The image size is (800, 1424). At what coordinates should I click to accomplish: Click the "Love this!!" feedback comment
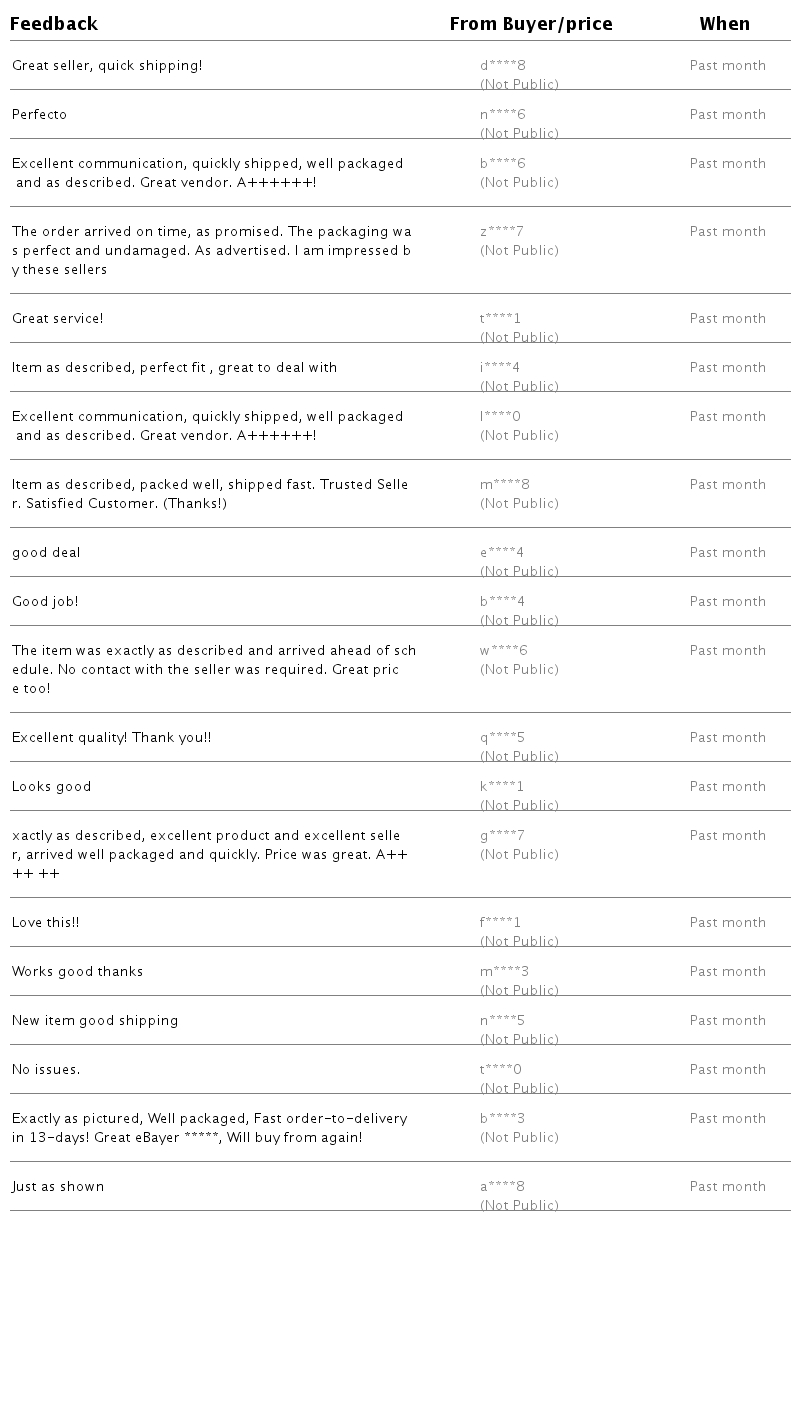click(45, 923)
